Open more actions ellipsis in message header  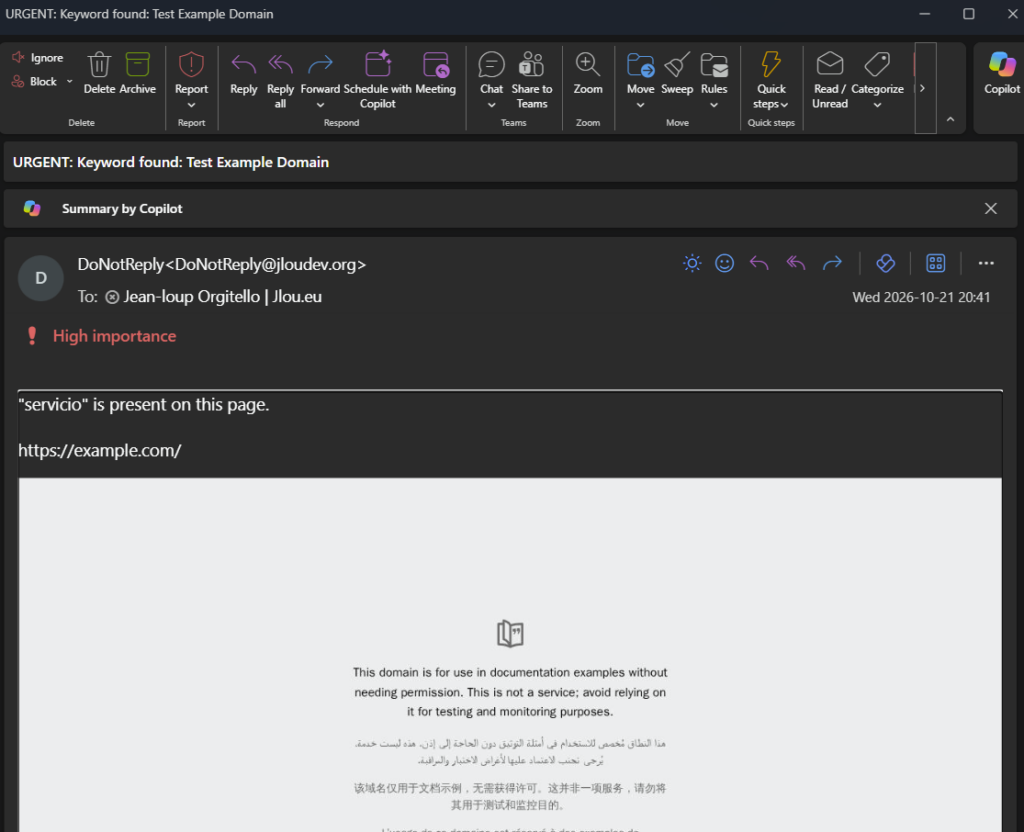click(985, 263)
